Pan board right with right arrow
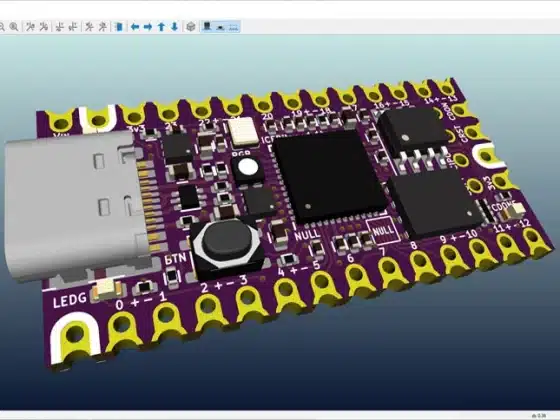Viewport: 560px width, 420px height. pyautogui.click(x=148, y=27)
